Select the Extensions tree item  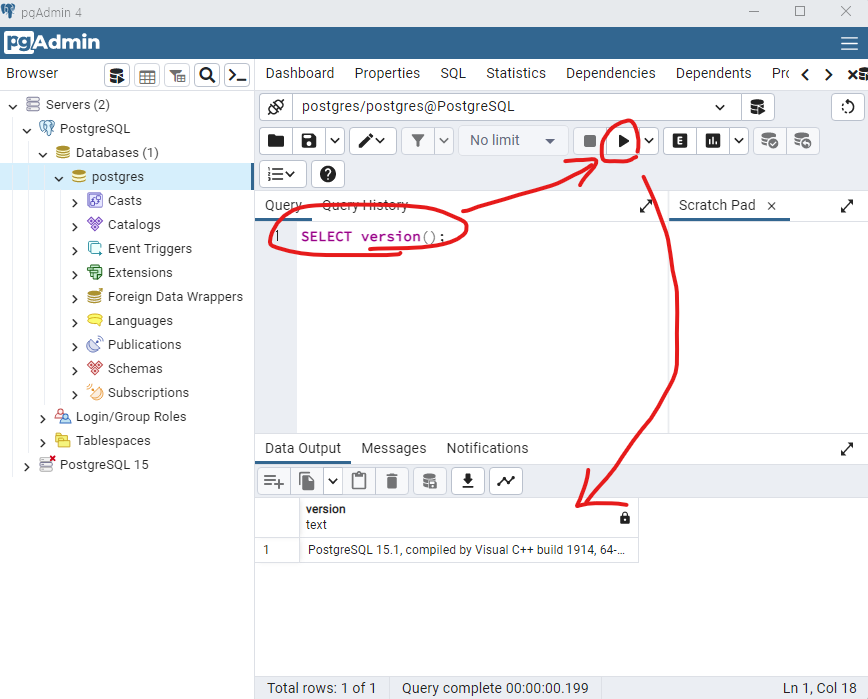pyautogui.click(x=140, y=273)
